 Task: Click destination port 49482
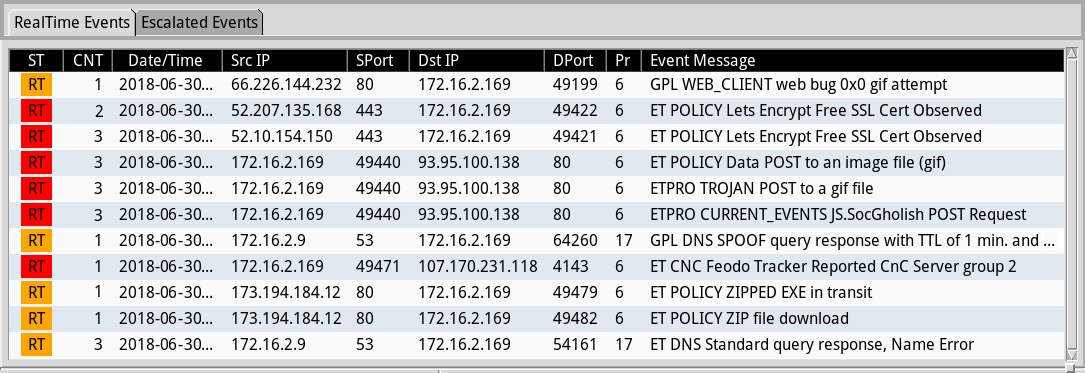pos(574,319)
